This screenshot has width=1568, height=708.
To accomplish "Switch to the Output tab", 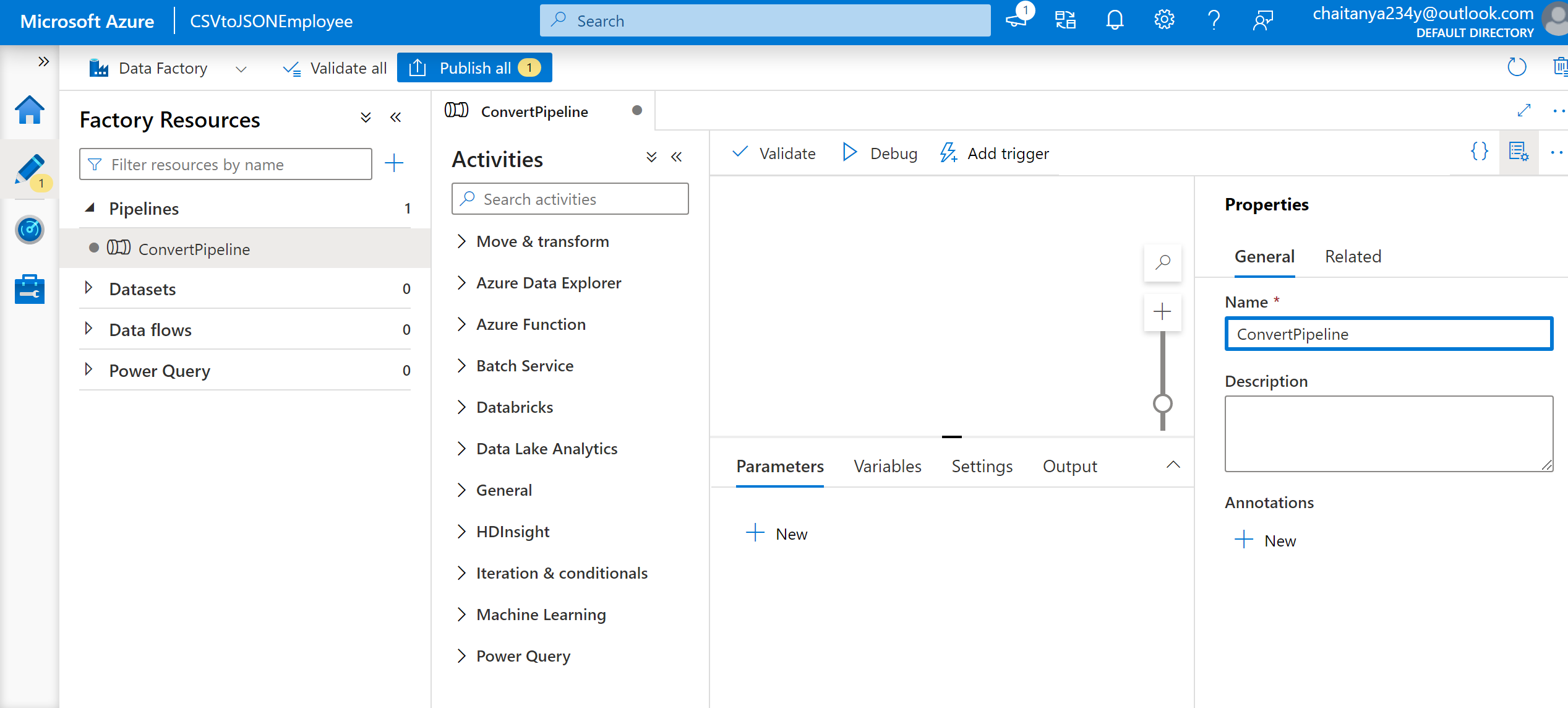I will click(1070, 467).
